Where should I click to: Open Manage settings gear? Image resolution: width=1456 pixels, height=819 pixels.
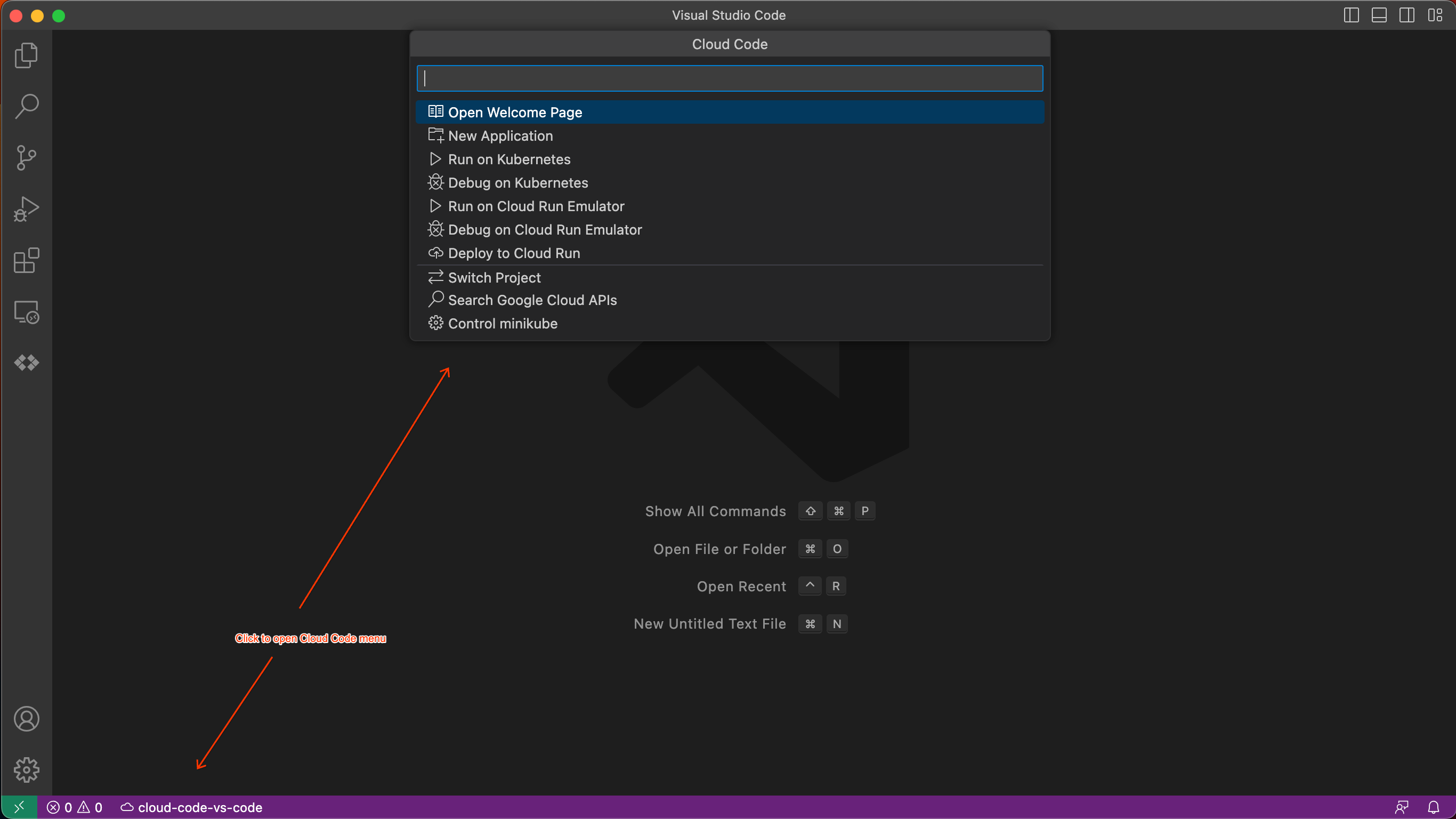coord(26,770)
